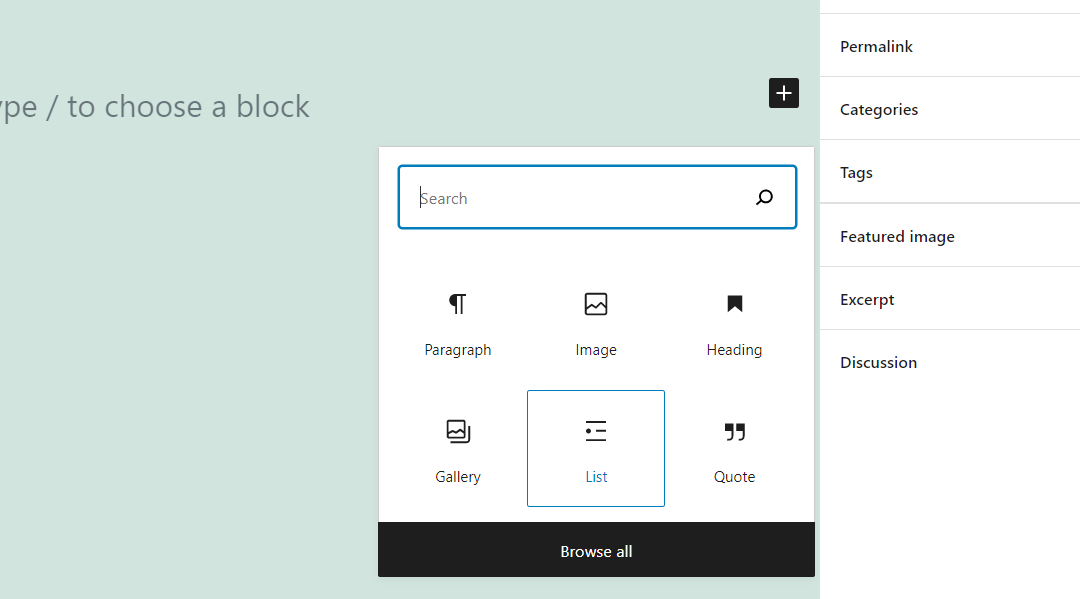The image size is (1080, 599).
Task: Expand the Categories panel
Action: coord(879,109)
